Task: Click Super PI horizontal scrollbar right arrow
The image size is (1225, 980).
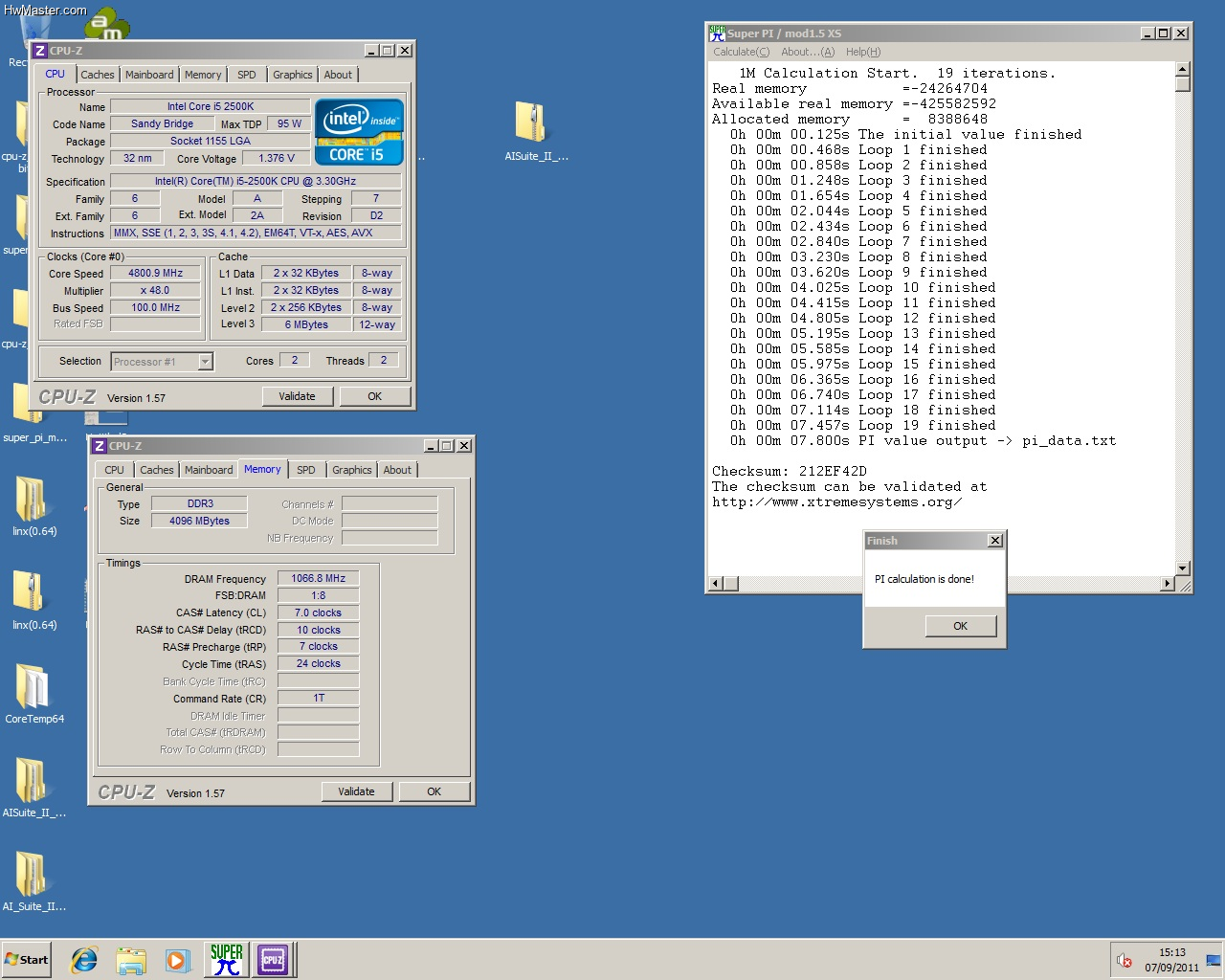Action: (x=1167, y=584)
